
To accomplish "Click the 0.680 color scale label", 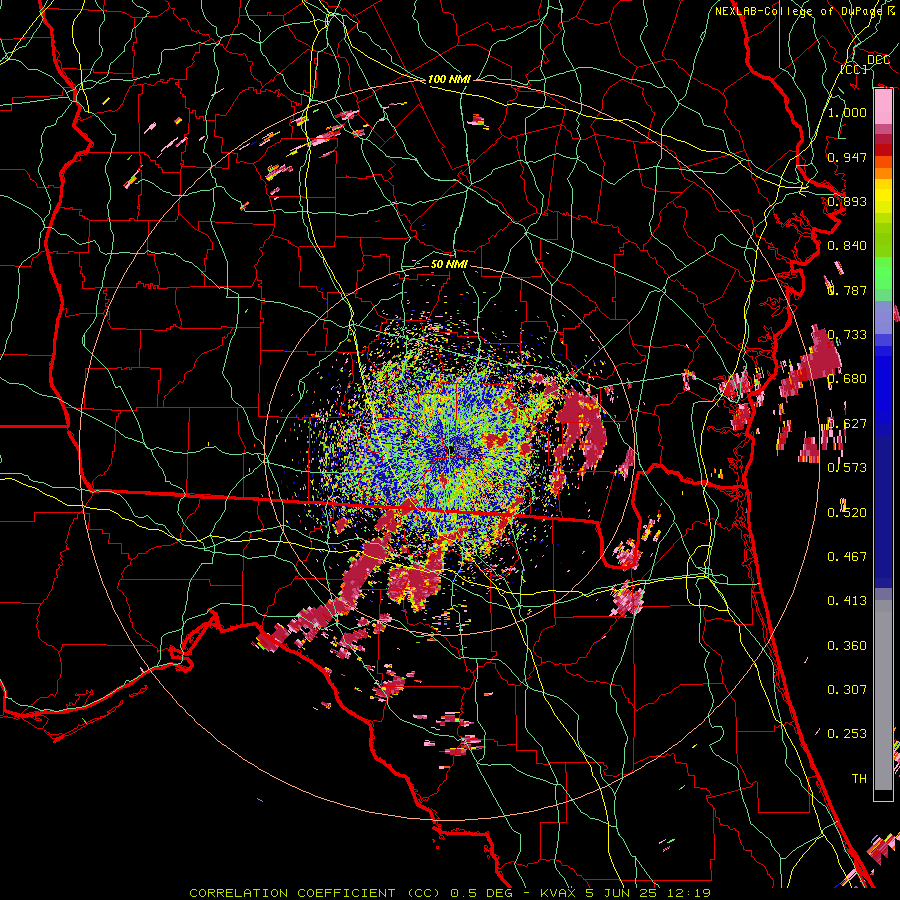I will coord(847,379).
